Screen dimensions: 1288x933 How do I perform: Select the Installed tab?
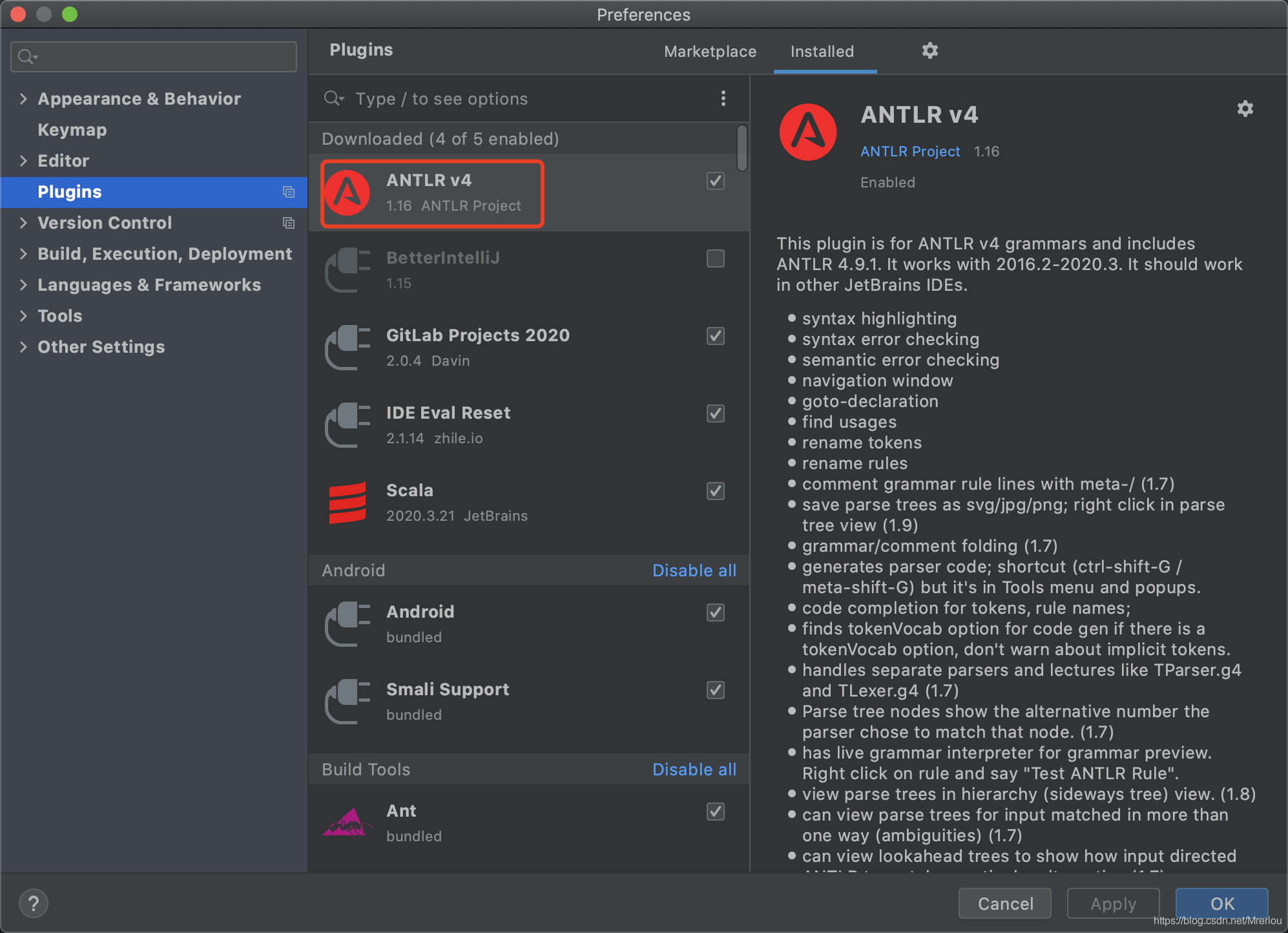[822, 52]
